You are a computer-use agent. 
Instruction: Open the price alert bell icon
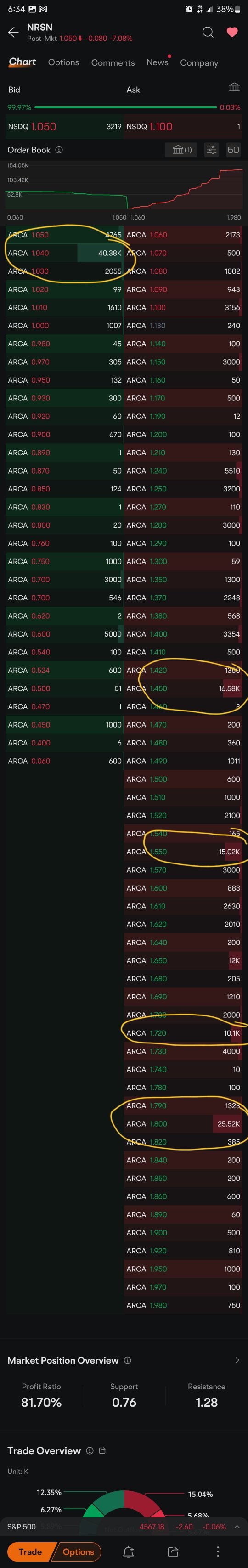point(128,1551)
